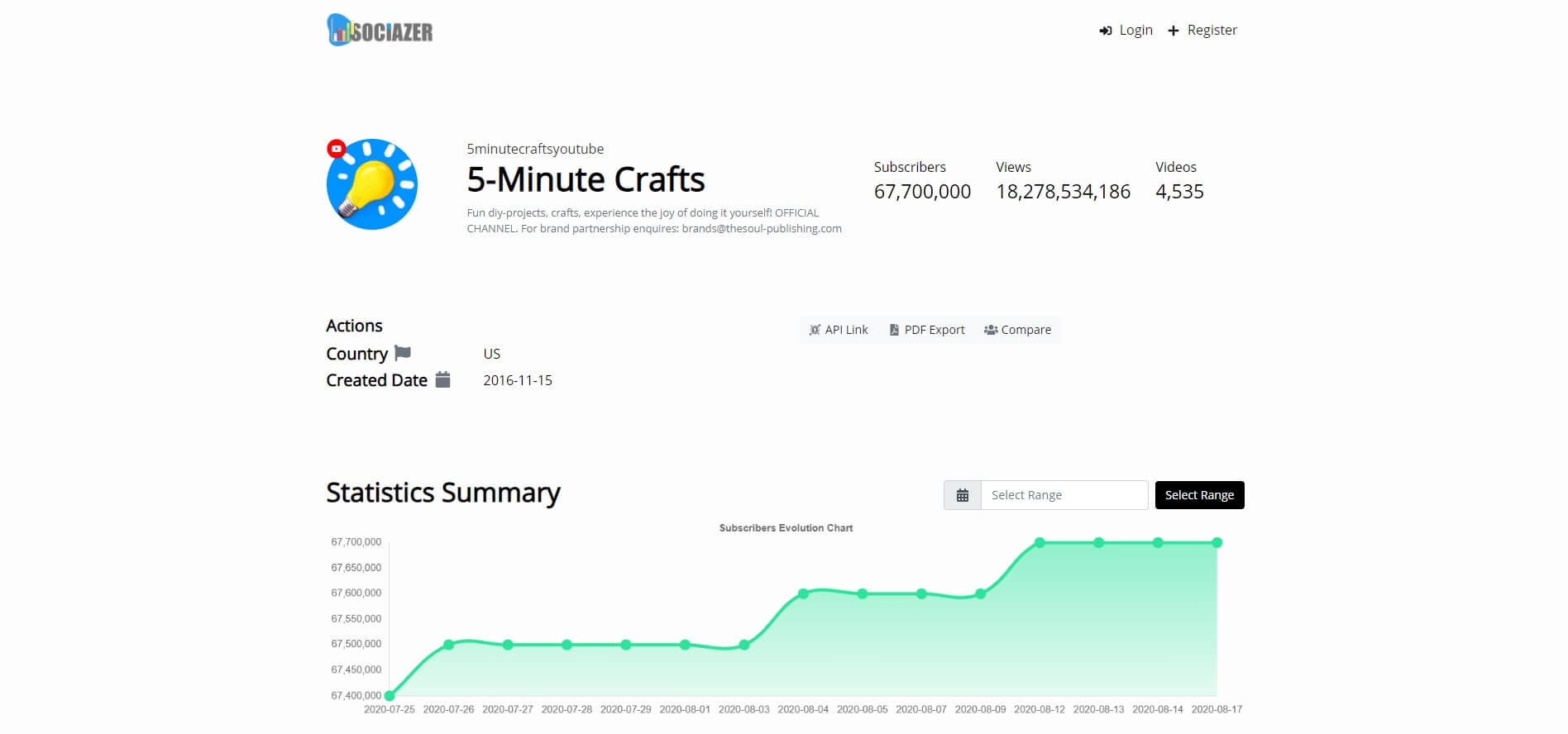Click the chart data point for 2020-08-14
This screenshot has height=734, width=1568.
point(1158,543)
